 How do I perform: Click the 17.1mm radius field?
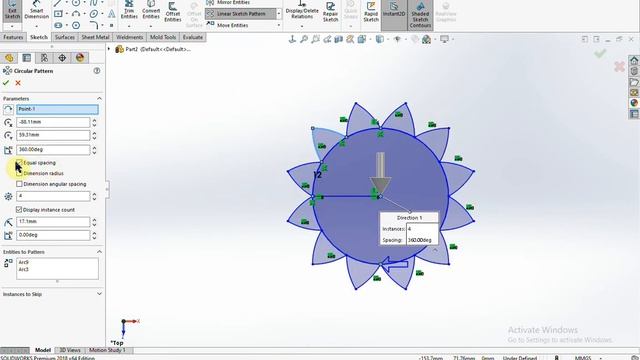click(x=53, y=222)
